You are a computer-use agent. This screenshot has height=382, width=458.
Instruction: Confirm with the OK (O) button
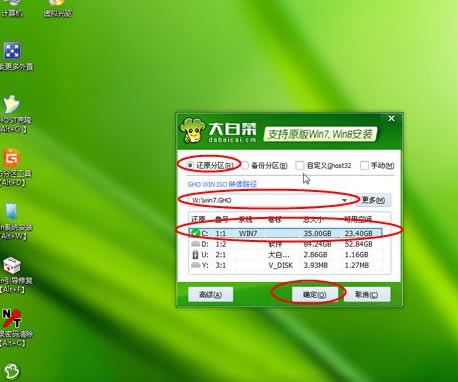[314, 295]
